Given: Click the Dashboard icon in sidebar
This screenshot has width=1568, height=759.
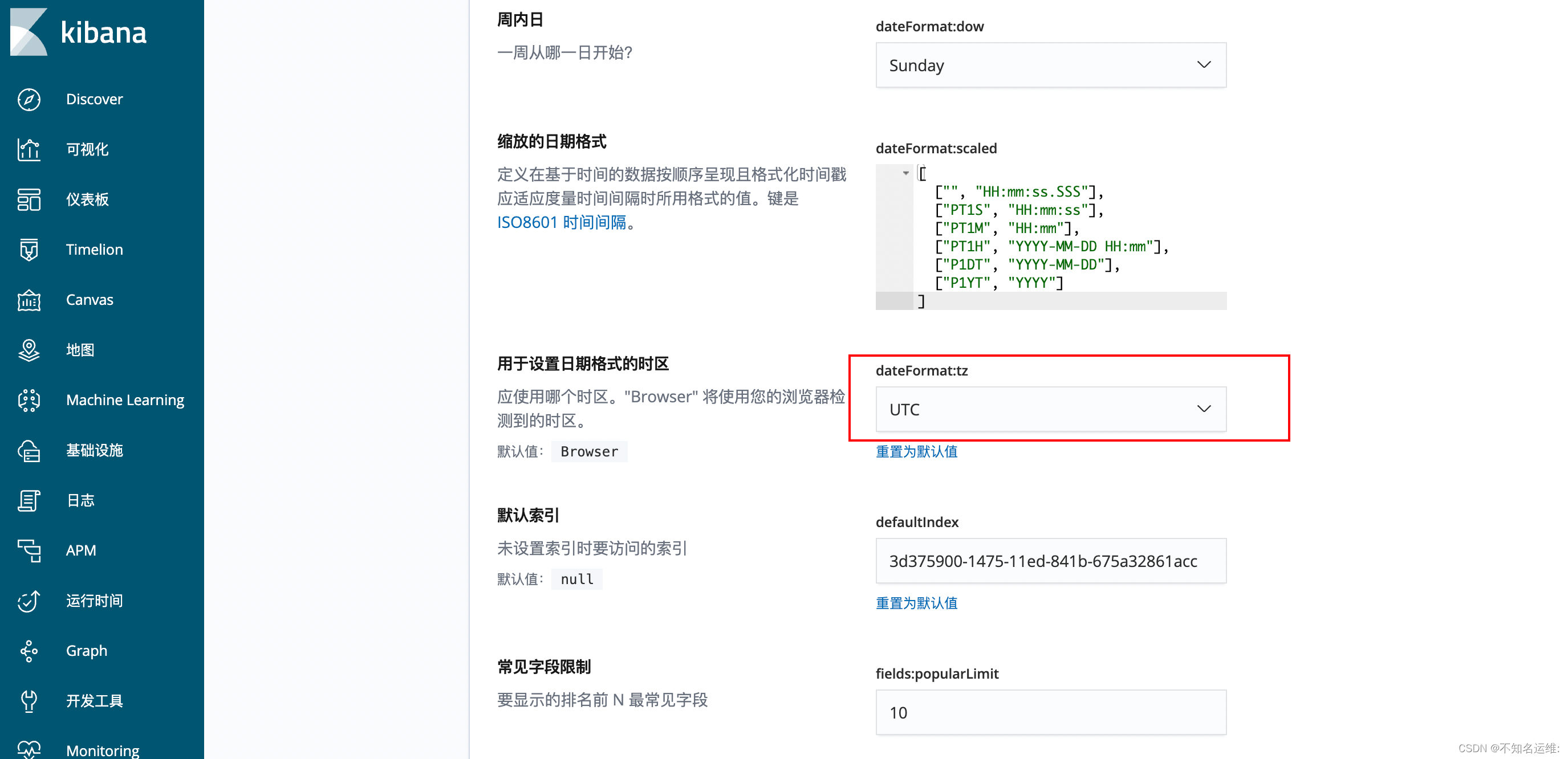Looking at the screenshot, I should pos(29,199).
